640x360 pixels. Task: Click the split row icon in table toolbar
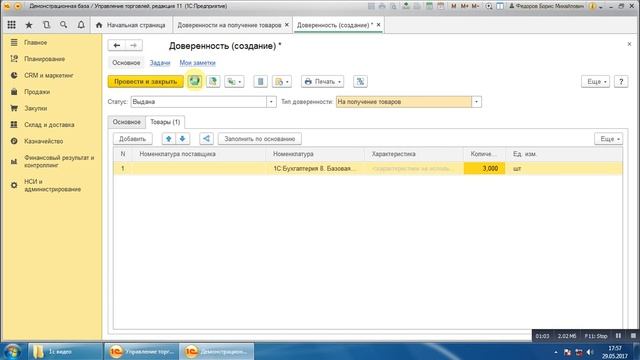[x=207, y=139]
